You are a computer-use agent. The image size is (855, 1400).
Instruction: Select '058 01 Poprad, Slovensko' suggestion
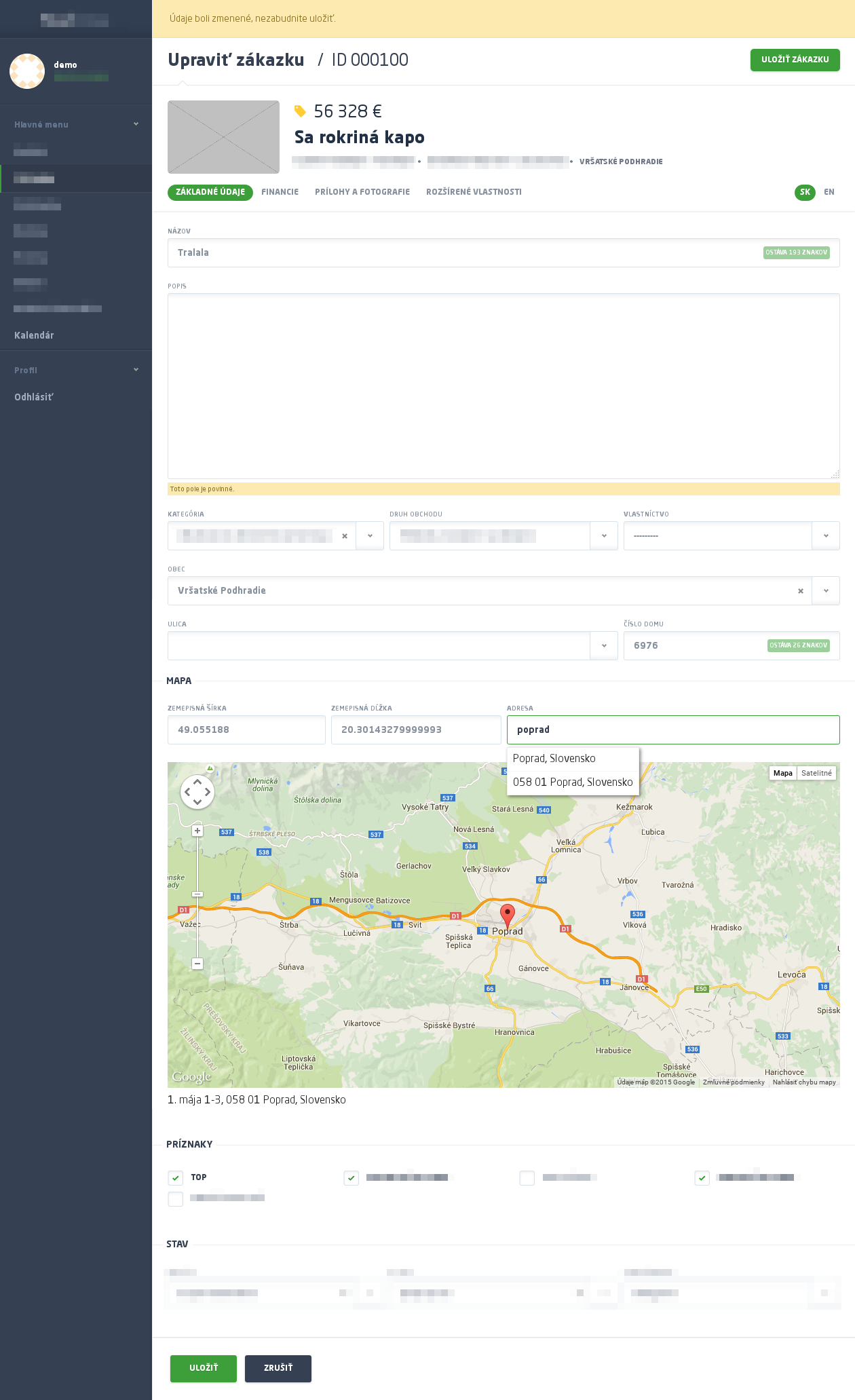[573, 782]
